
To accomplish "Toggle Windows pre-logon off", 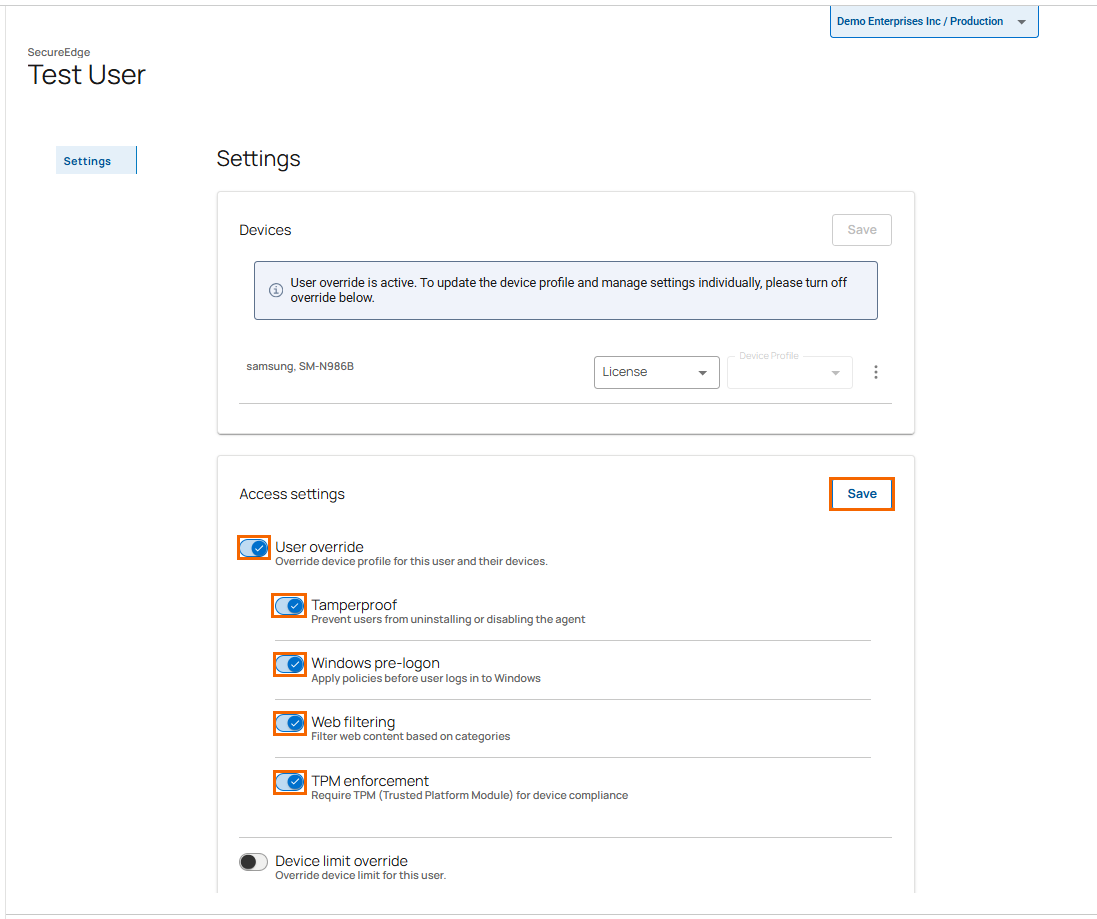I will tap(290, 664).
